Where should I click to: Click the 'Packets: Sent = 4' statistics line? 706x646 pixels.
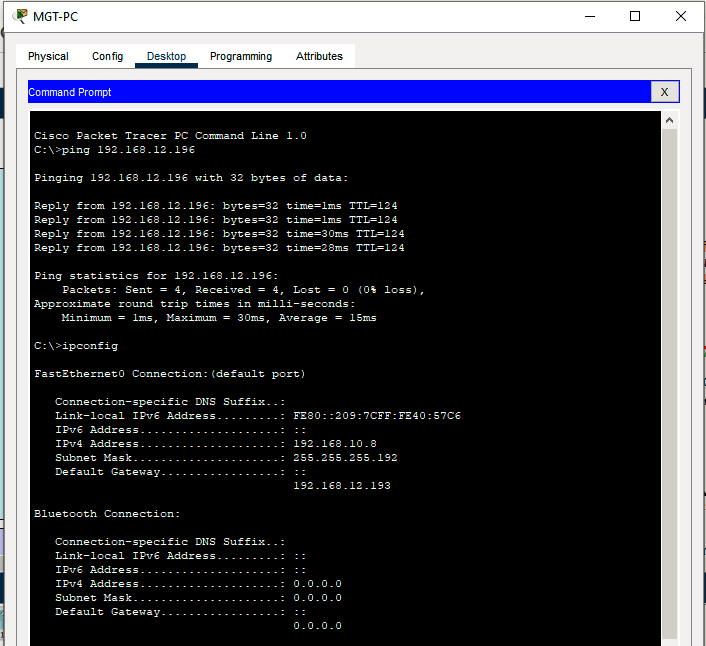tap(243, 290)
